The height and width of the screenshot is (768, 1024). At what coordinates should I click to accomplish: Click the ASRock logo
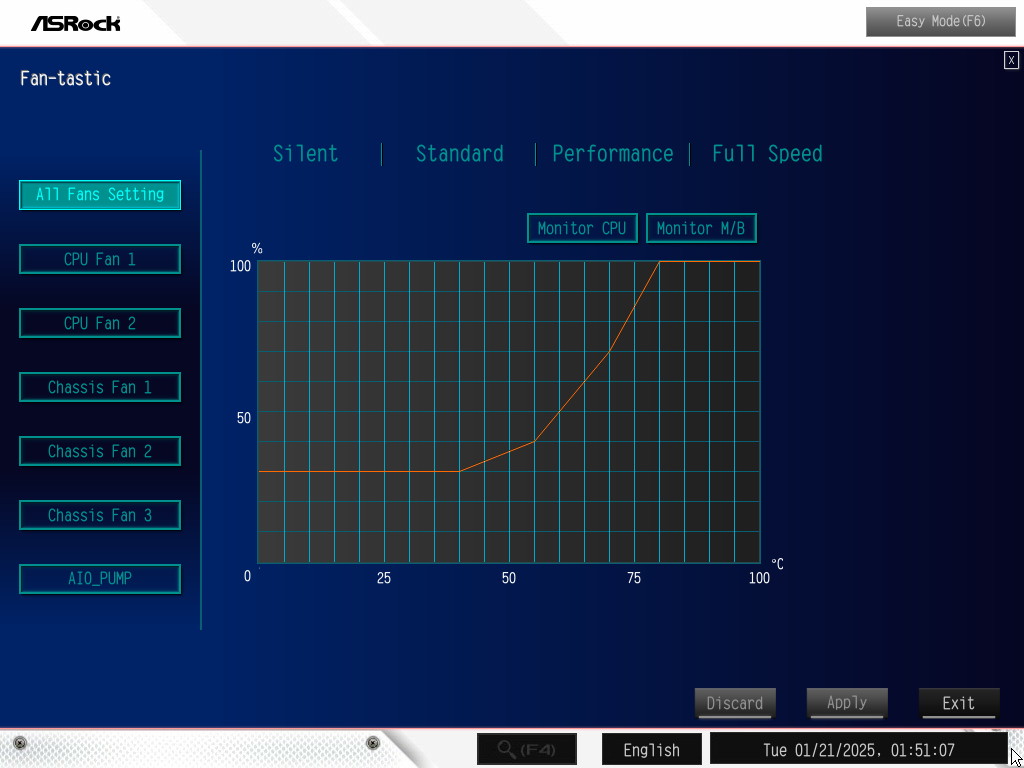click(x=76, y=24)
